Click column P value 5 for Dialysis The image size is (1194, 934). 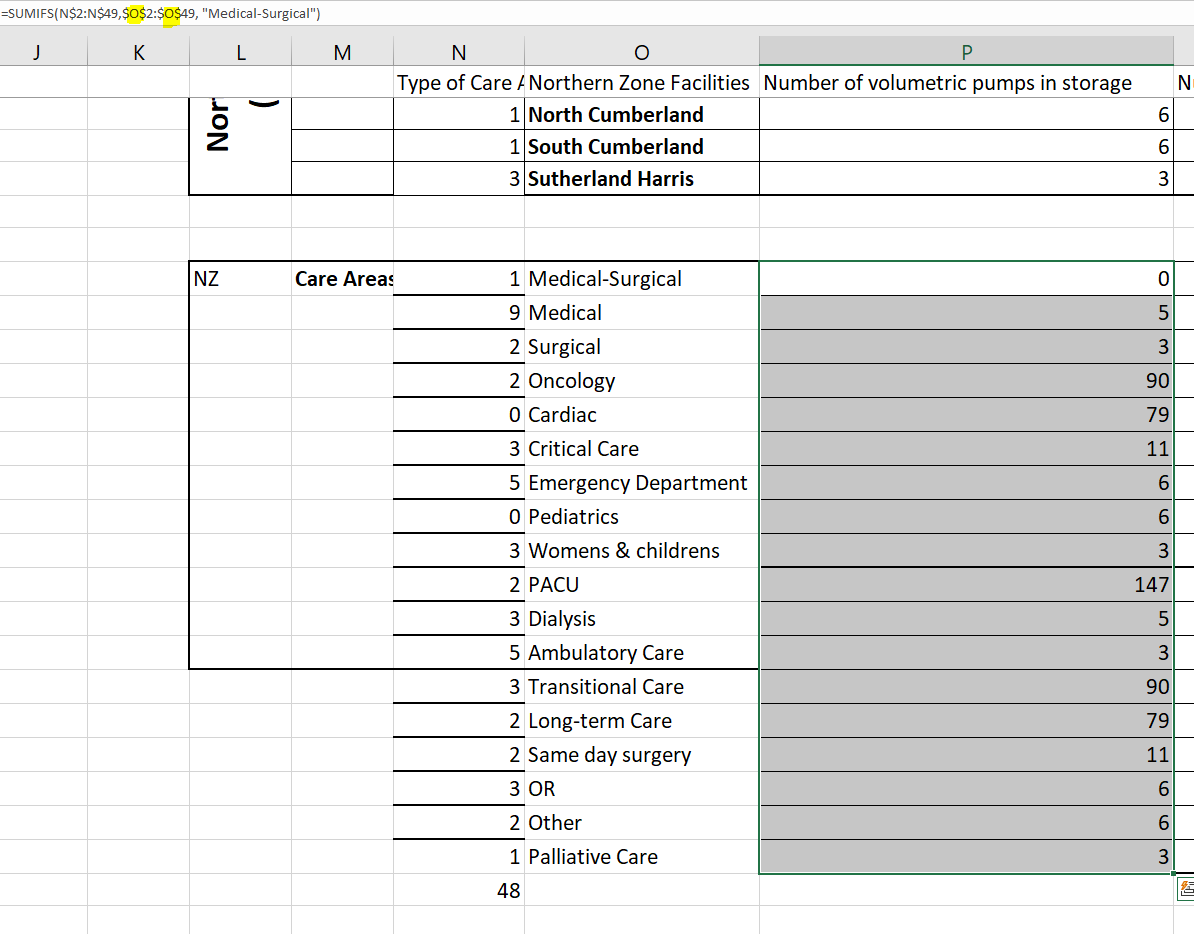966,619
